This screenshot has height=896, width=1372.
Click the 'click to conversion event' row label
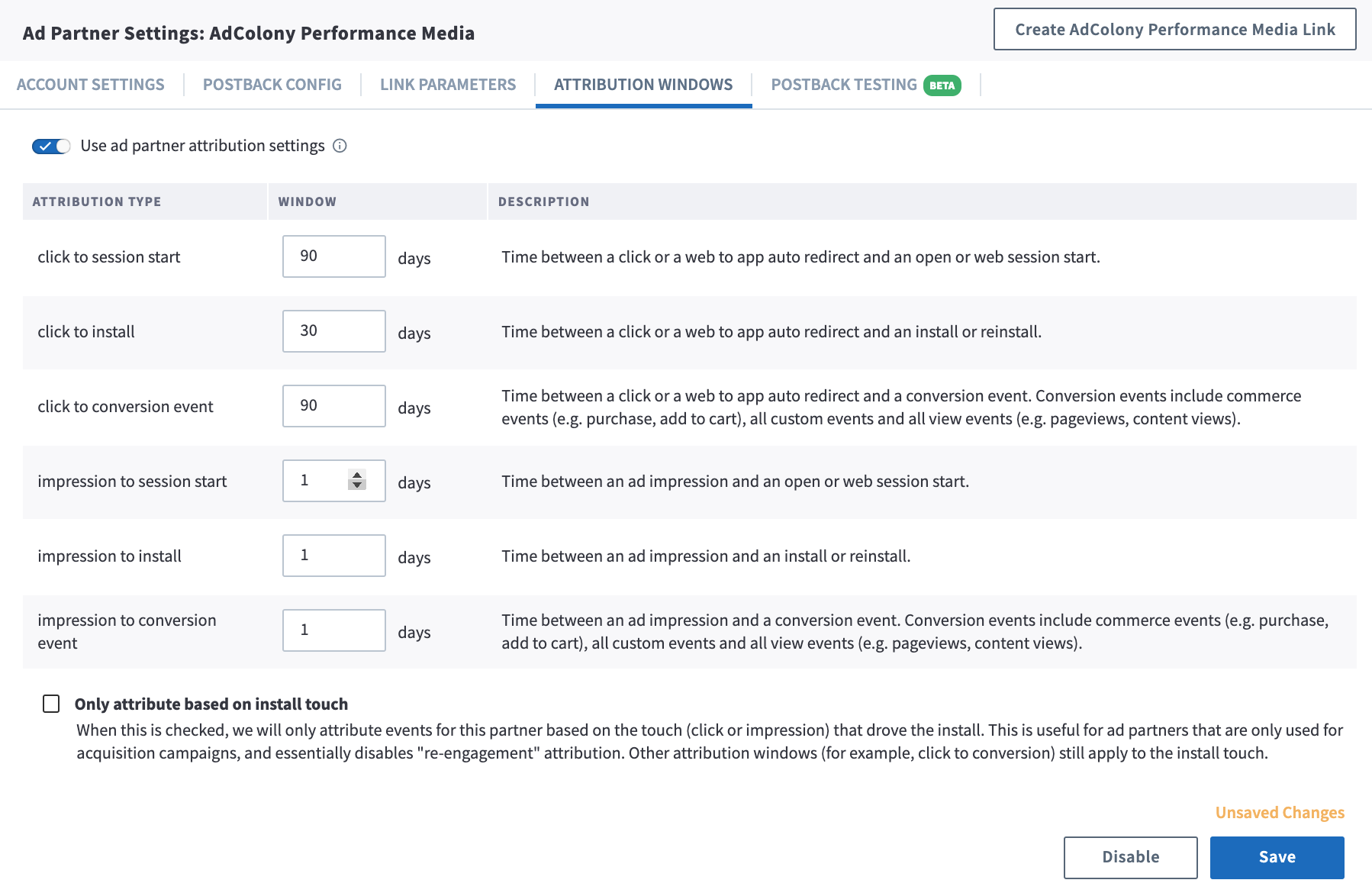[x=126, y=407]
